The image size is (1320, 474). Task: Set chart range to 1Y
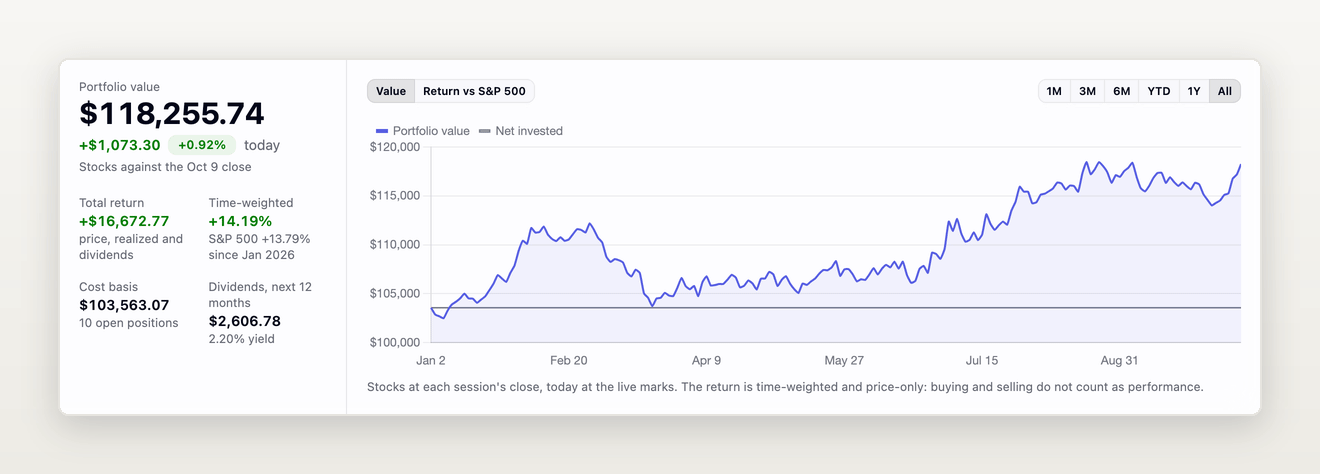[x=1193, y=91]
